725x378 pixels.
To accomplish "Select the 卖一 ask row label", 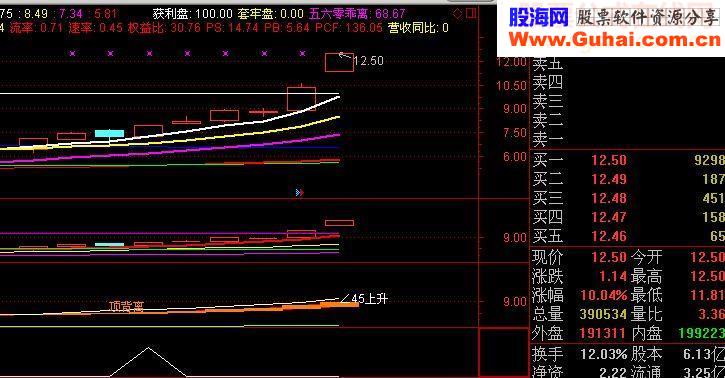I will tap(547, 139).
